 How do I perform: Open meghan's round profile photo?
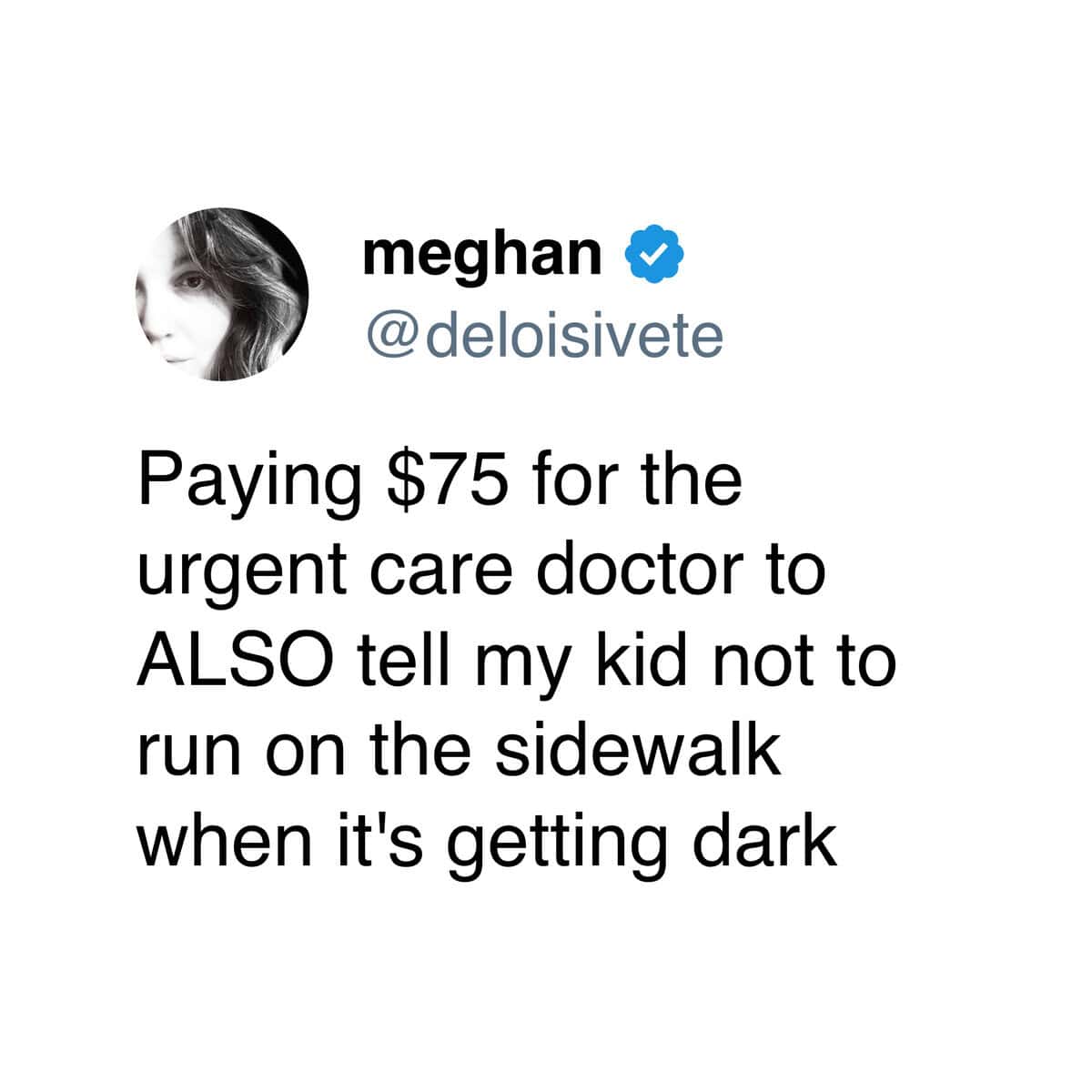point(221,294)
